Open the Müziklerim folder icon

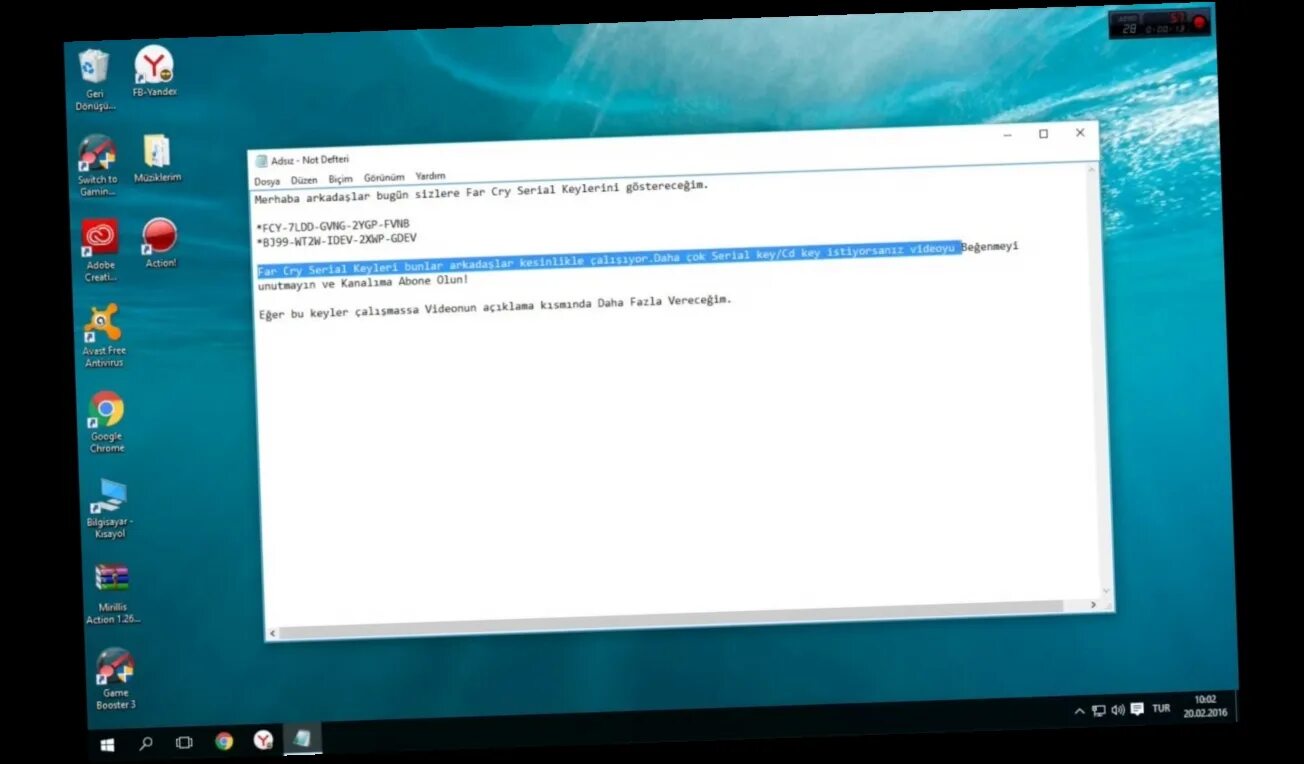tap(157, 158)
